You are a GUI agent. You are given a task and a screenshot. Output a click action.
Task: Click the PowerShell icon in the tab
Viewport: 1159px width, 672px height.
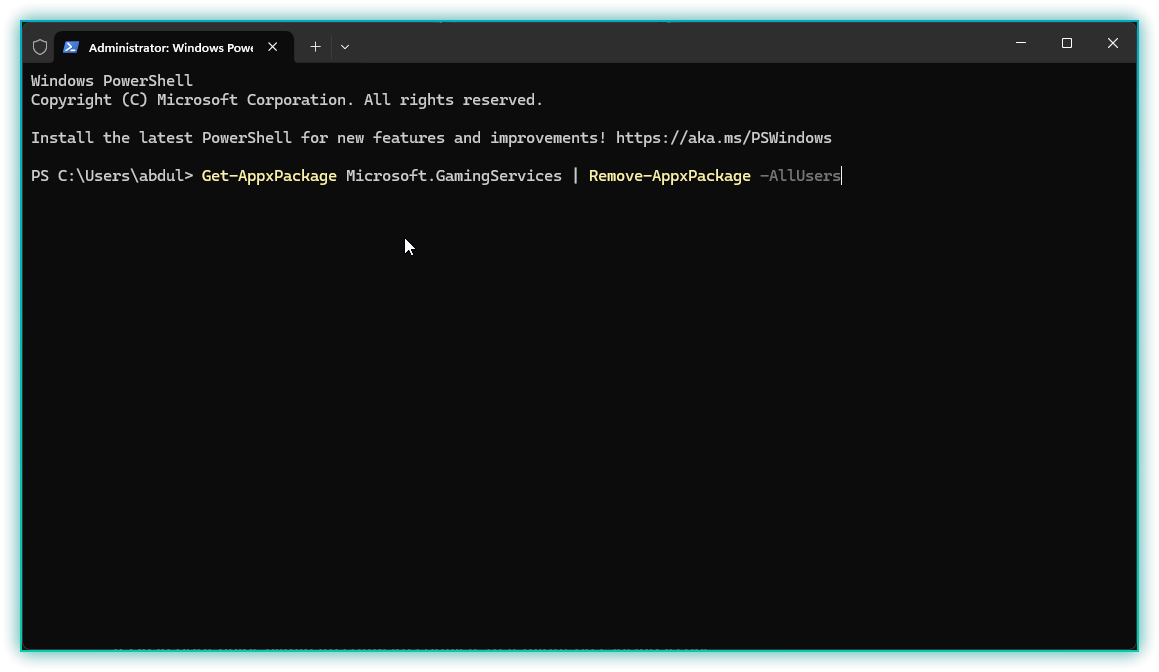click(x=71, y=47)
